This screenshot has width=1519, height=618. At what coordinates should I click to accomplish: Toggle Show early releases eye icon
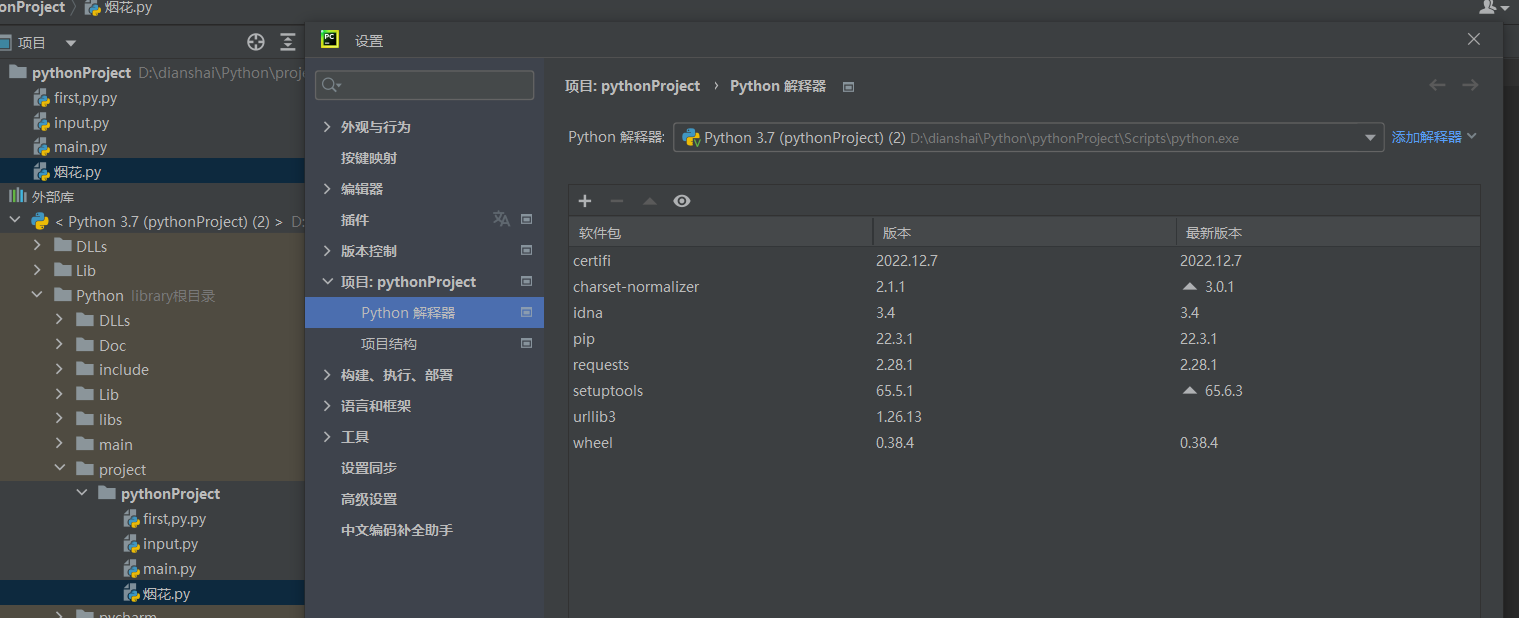pyautogui.click(x=682, y=201)
